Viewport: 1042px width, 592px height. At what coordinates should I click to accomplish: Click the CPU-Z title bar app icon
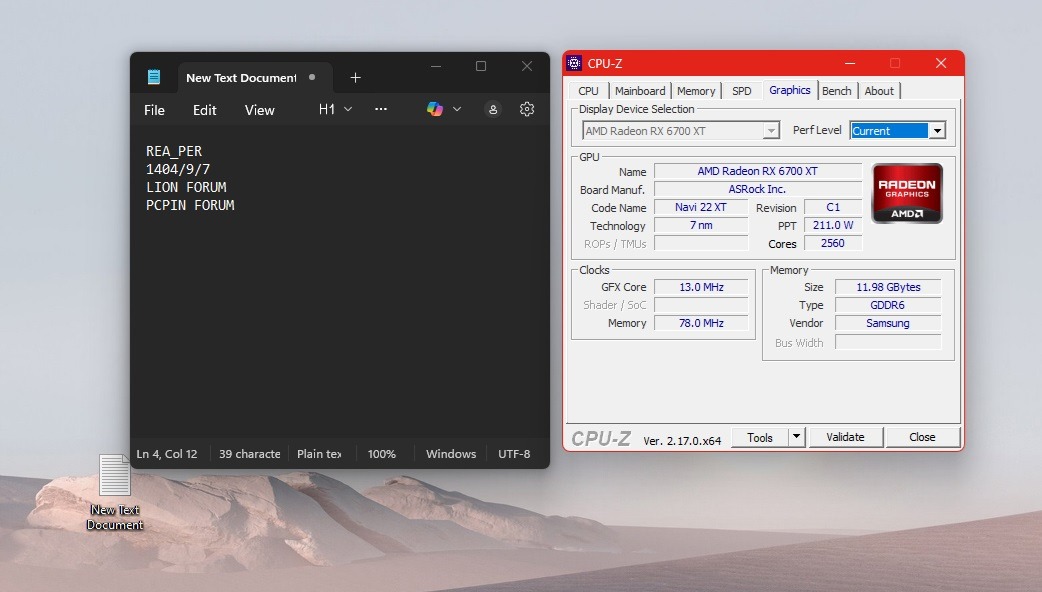(x=574, y=63)
